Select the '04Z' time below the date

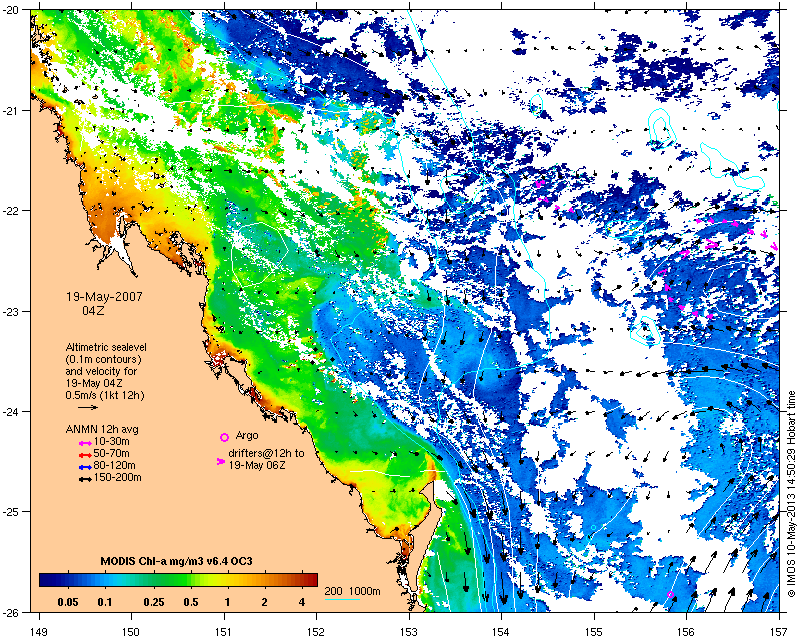point(93,310)
